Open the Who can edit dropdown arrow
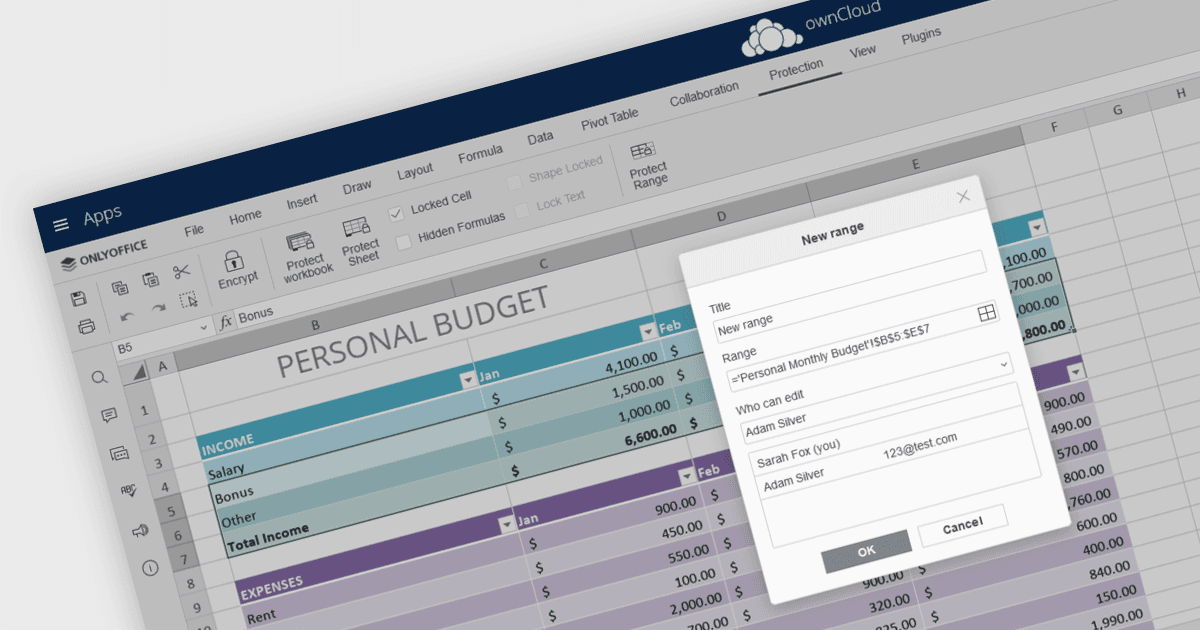1200x630 pixels. coord(1004,365)
